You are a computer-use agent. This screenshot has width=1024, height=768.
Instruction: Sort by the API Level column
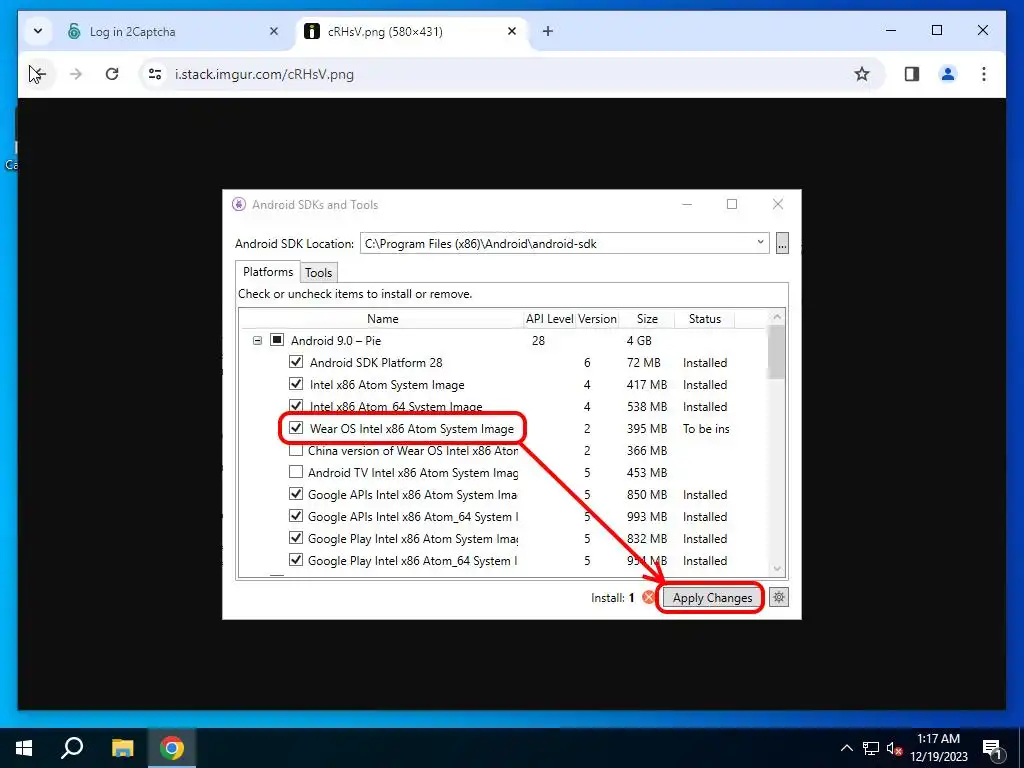[x=550, y=319]
